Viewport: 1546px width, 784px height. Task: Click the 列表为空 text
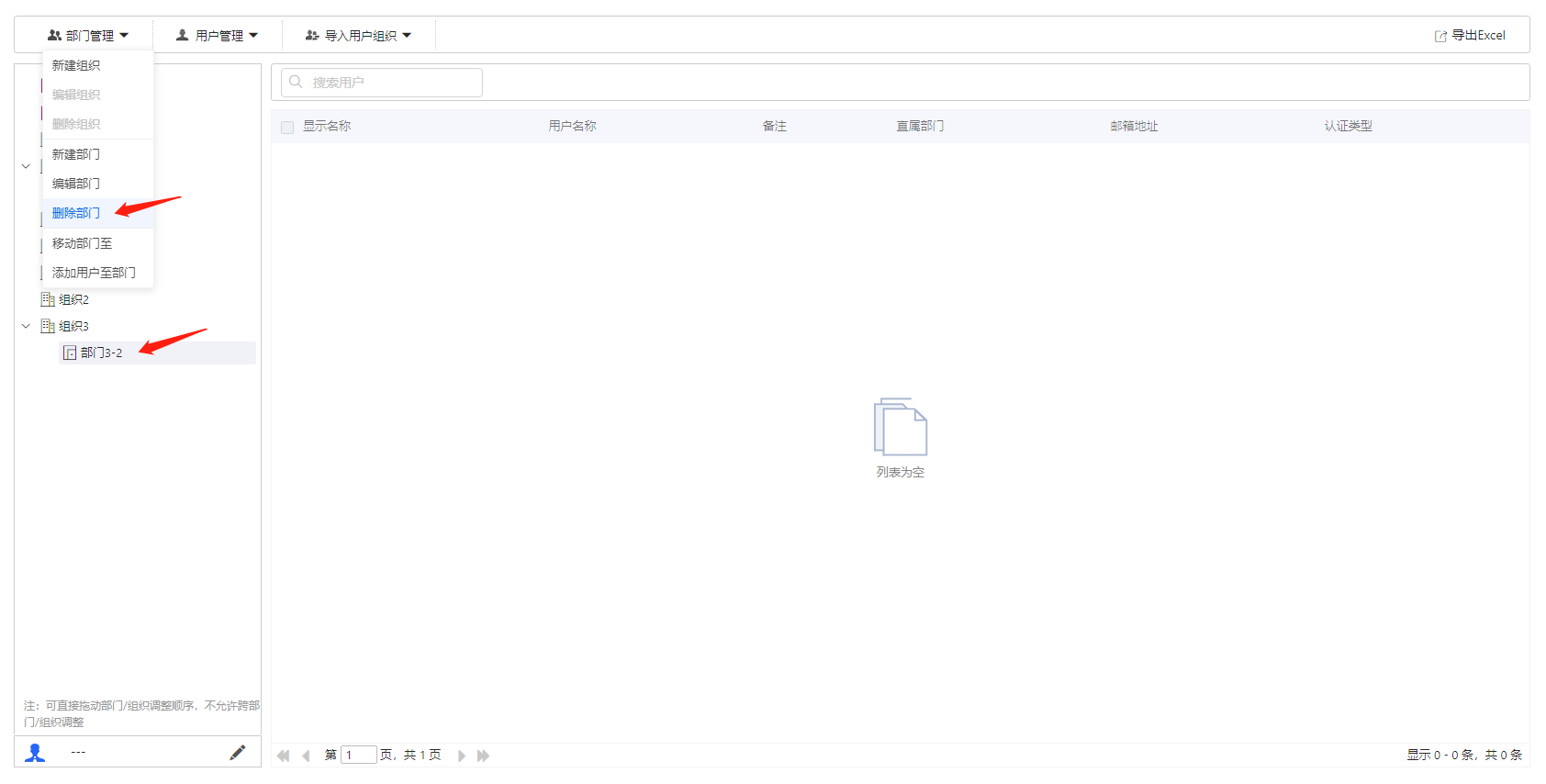(x=900, y=472)
